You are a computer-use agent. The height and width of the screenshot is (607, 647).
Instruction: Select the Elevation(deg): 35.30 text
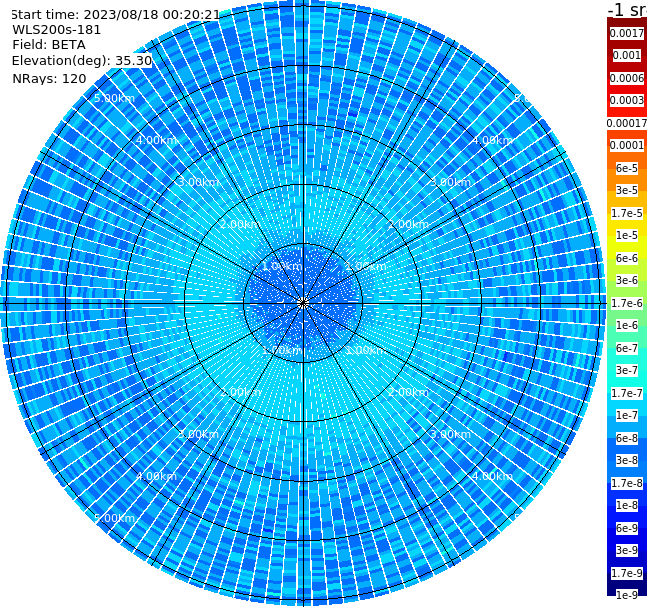[82, 61]
